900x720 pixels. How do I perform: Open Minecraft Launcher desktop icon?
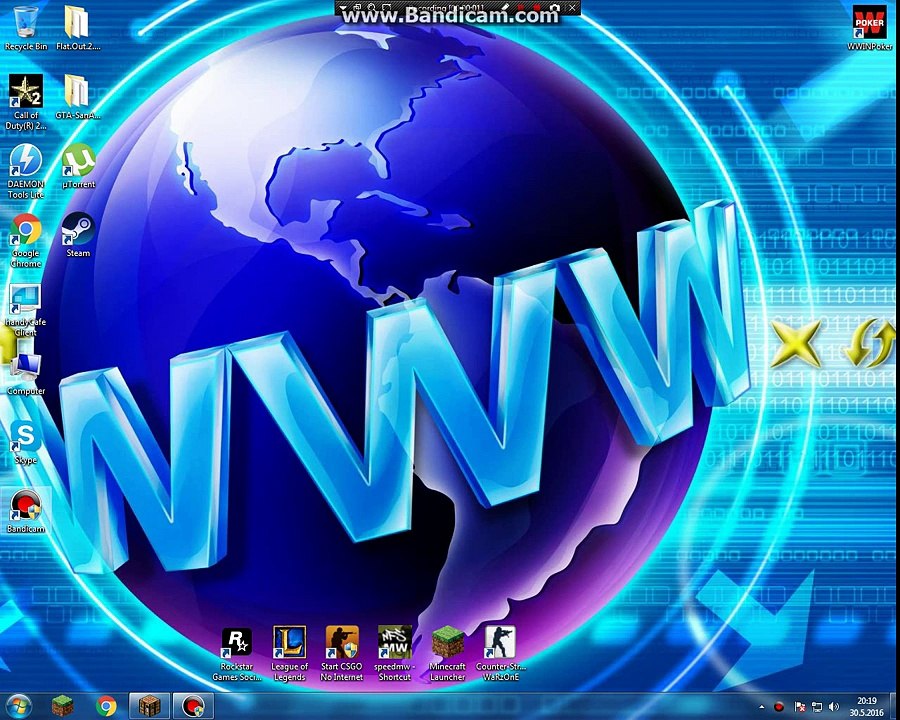point(447,654)
